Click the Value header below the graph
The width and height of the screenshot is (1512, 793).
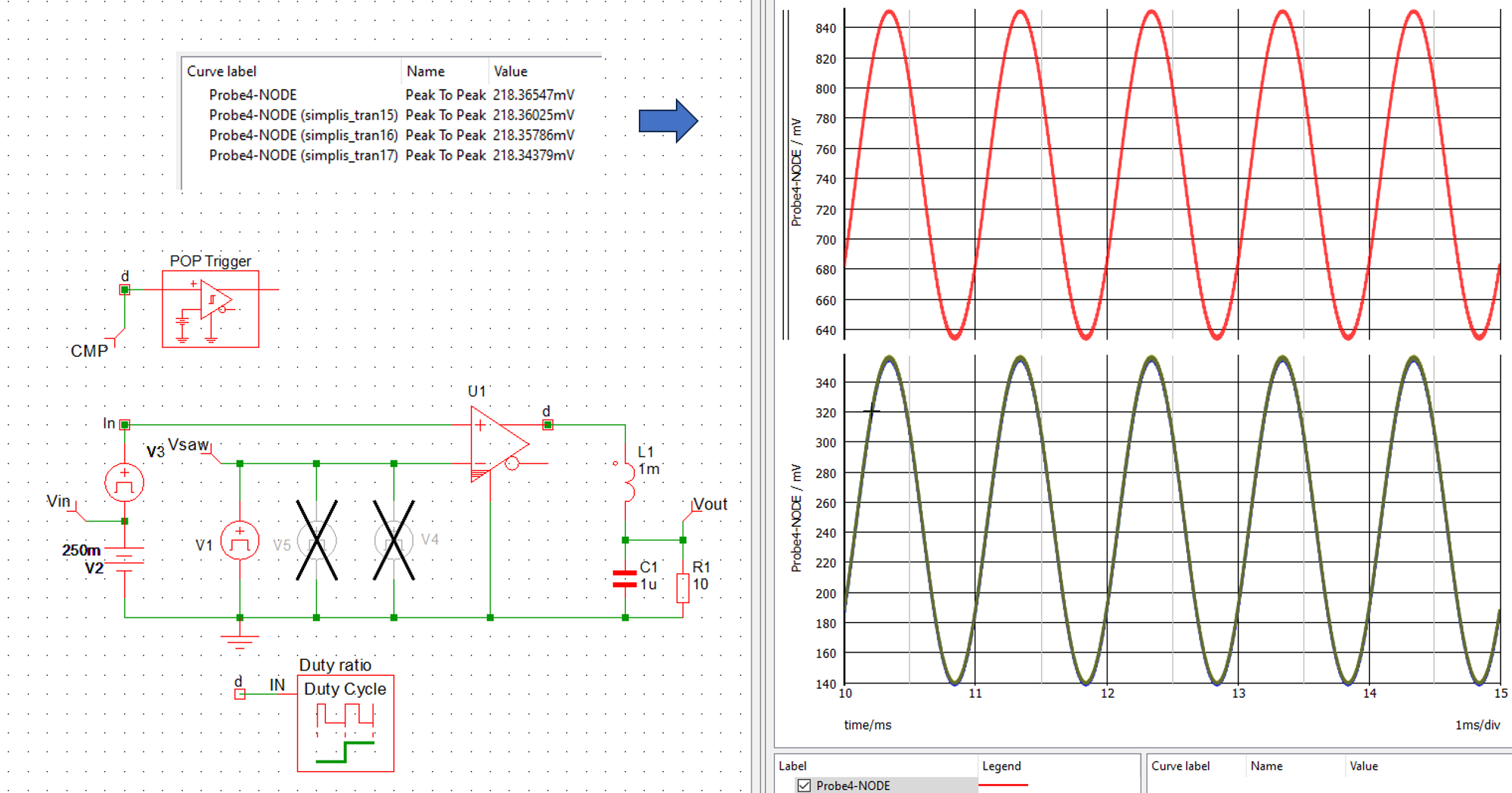click(x=1364, y=766)
